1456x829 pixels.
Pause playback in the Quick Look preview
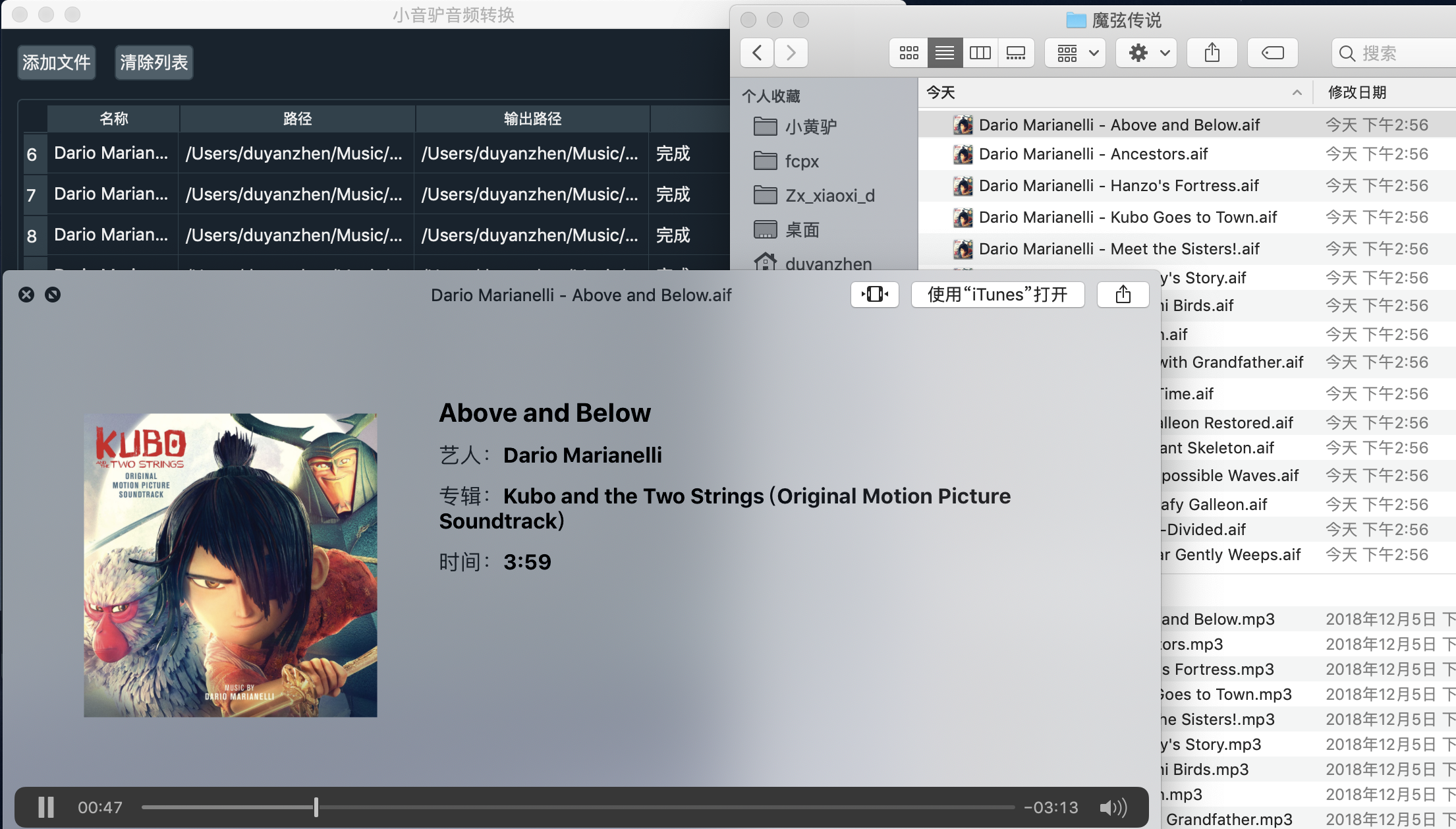click(46, 807)
